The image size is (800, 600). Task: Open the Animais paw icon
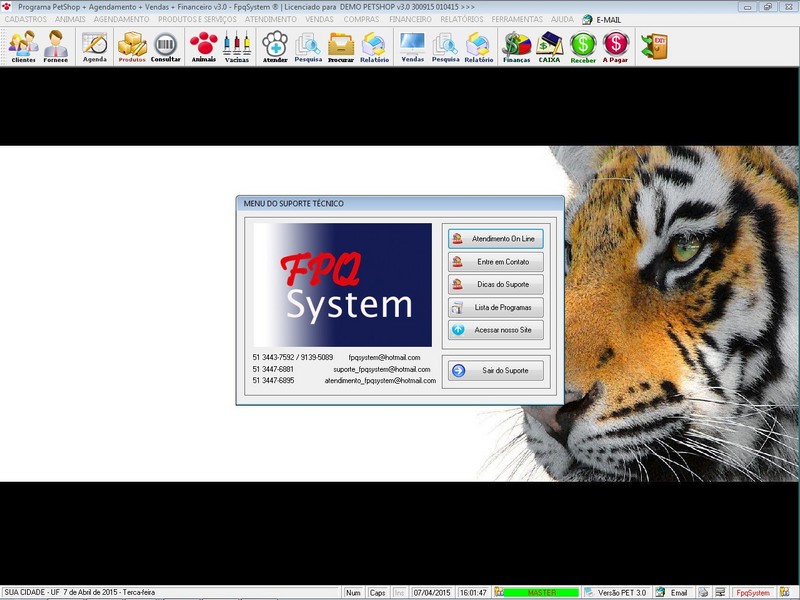click(x=204, y=46)
